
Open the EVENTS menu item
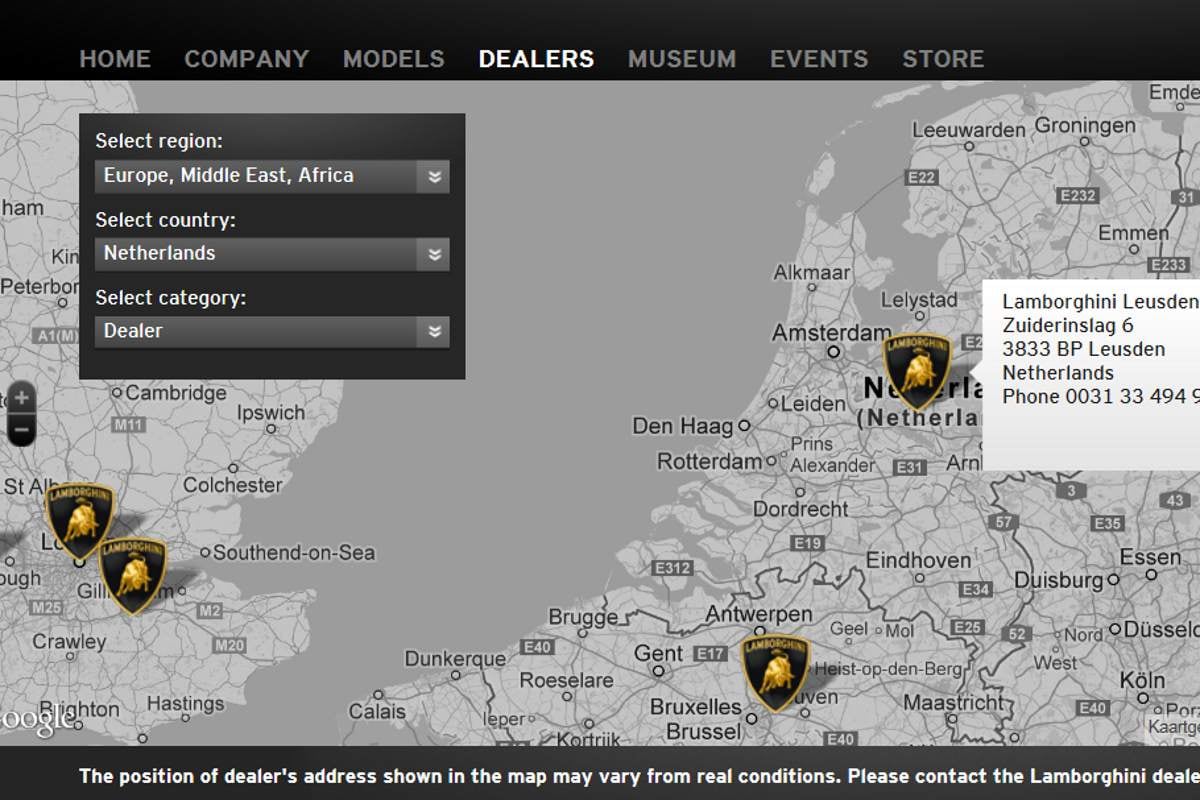pyautogui.click(x=819, y=59)
